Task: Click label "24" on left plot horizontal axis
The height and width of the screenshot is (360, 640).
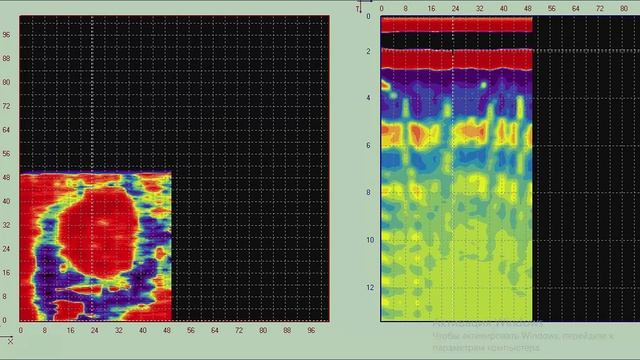Action: point(94,330)
